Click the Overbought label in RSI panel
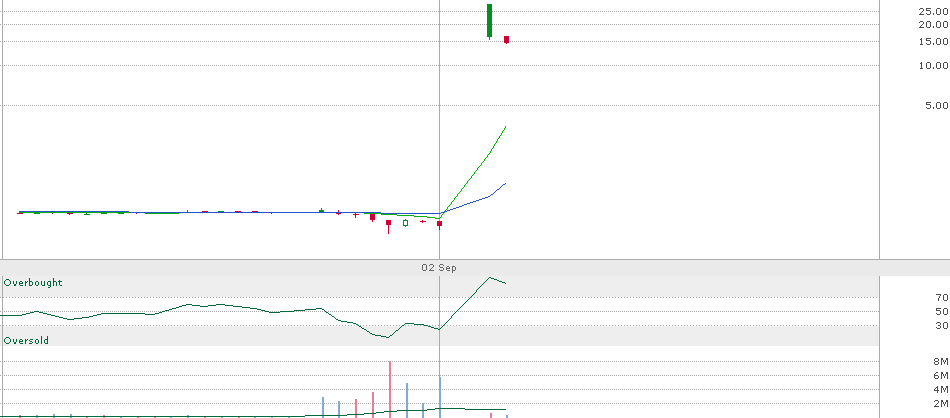 click(33, 282)
